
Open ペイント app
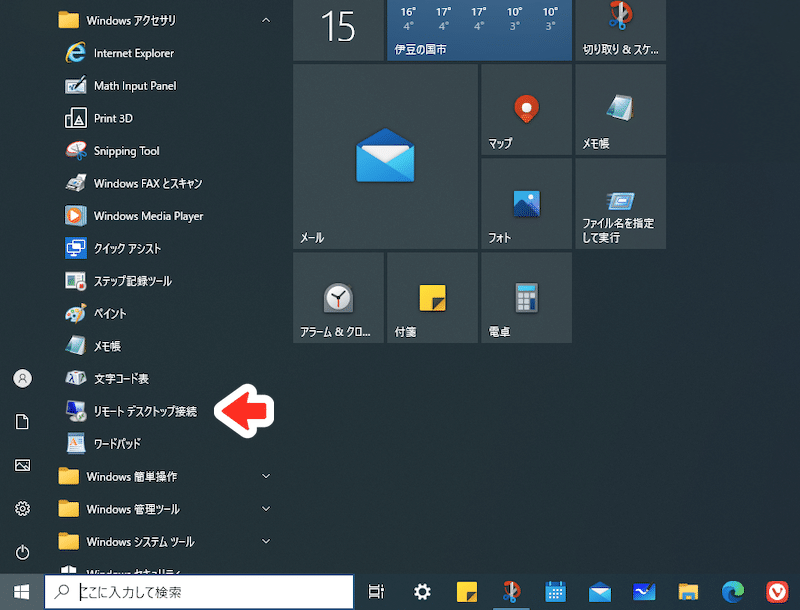click(163, 314)
